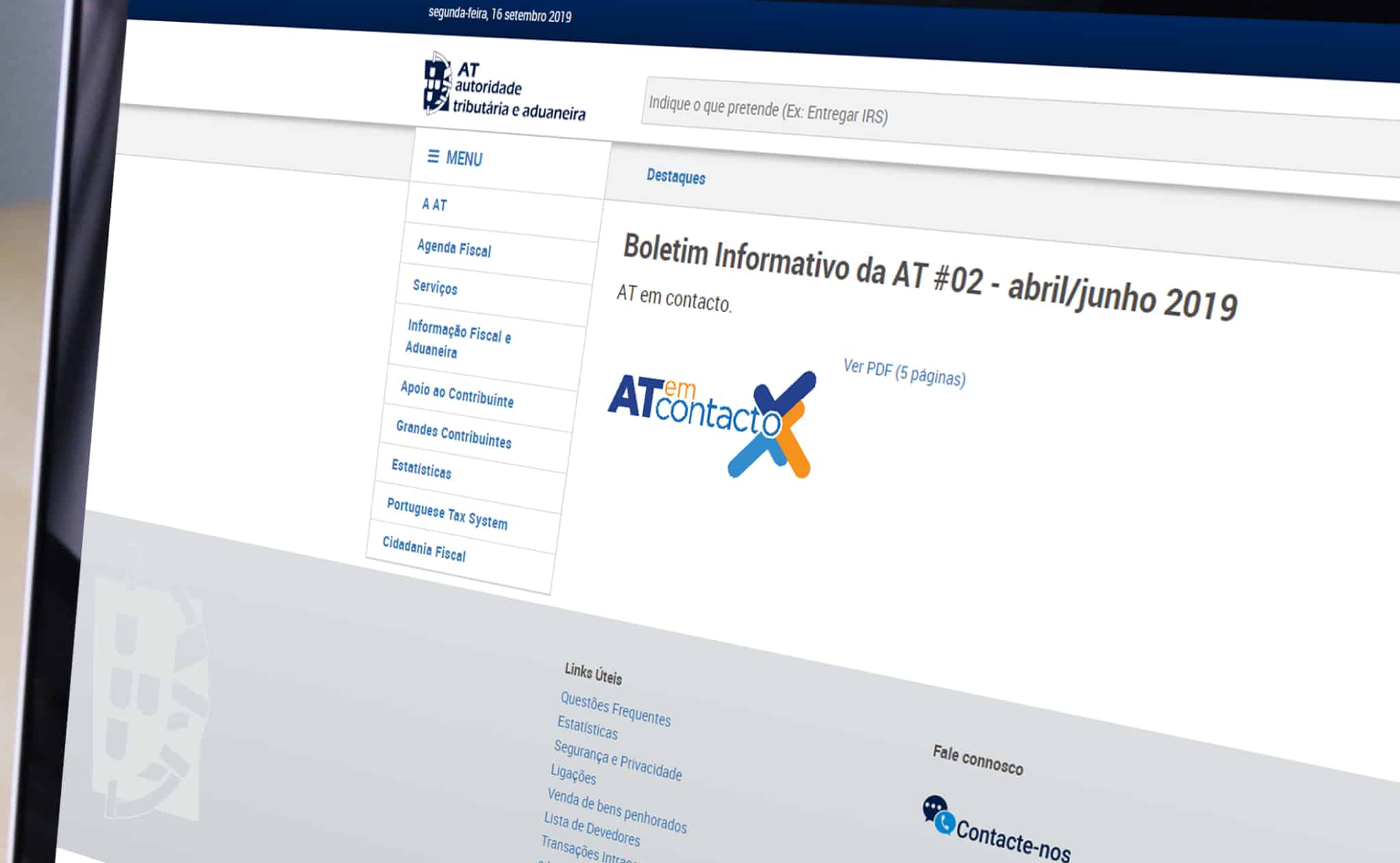Open Questões Frequentes footer link

[615, 709]
